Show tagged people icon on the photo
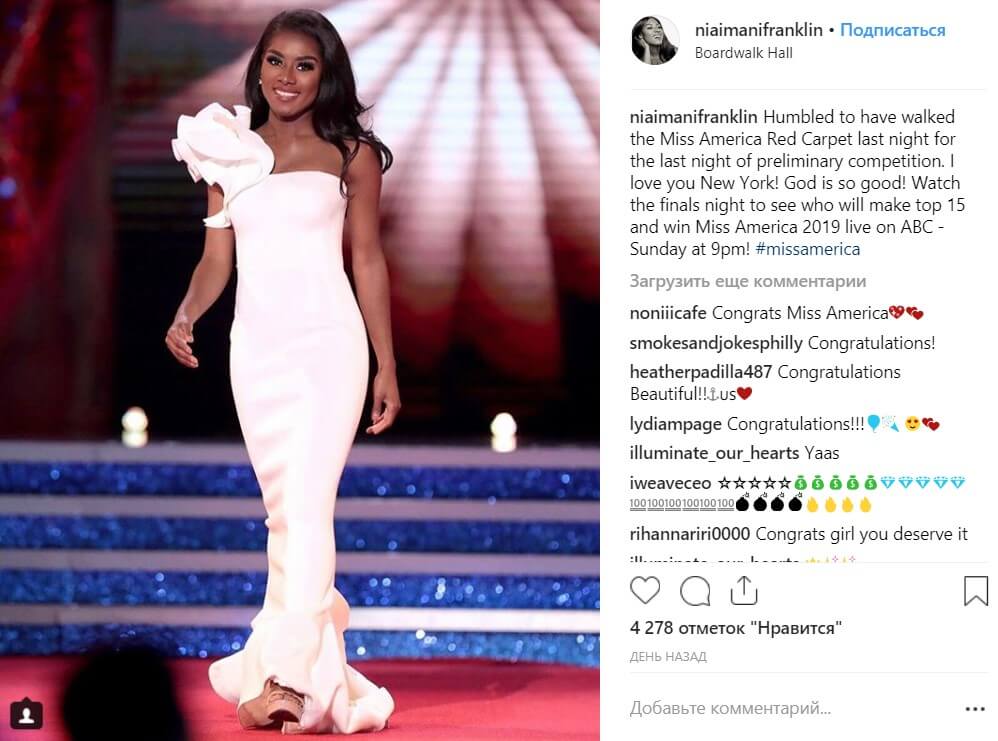Viewport: 998px width, 741px height. (x=26, y=714)
